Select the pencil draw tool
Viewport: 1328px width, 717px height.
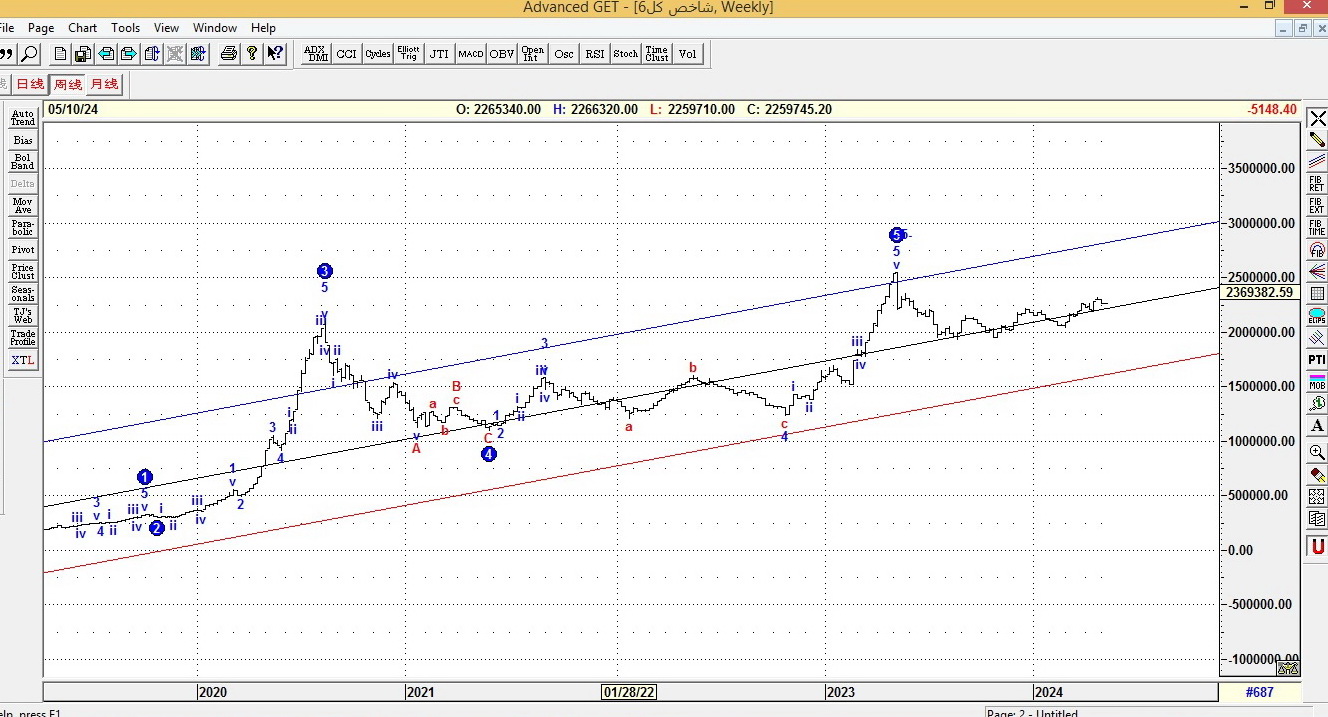[x=1317, y=141]
